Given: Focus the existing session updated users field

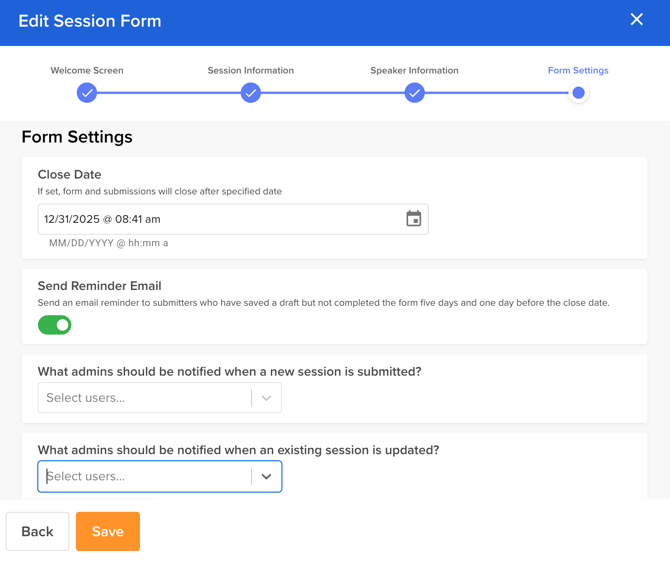Looking at the screenshot, I should 145,477.
